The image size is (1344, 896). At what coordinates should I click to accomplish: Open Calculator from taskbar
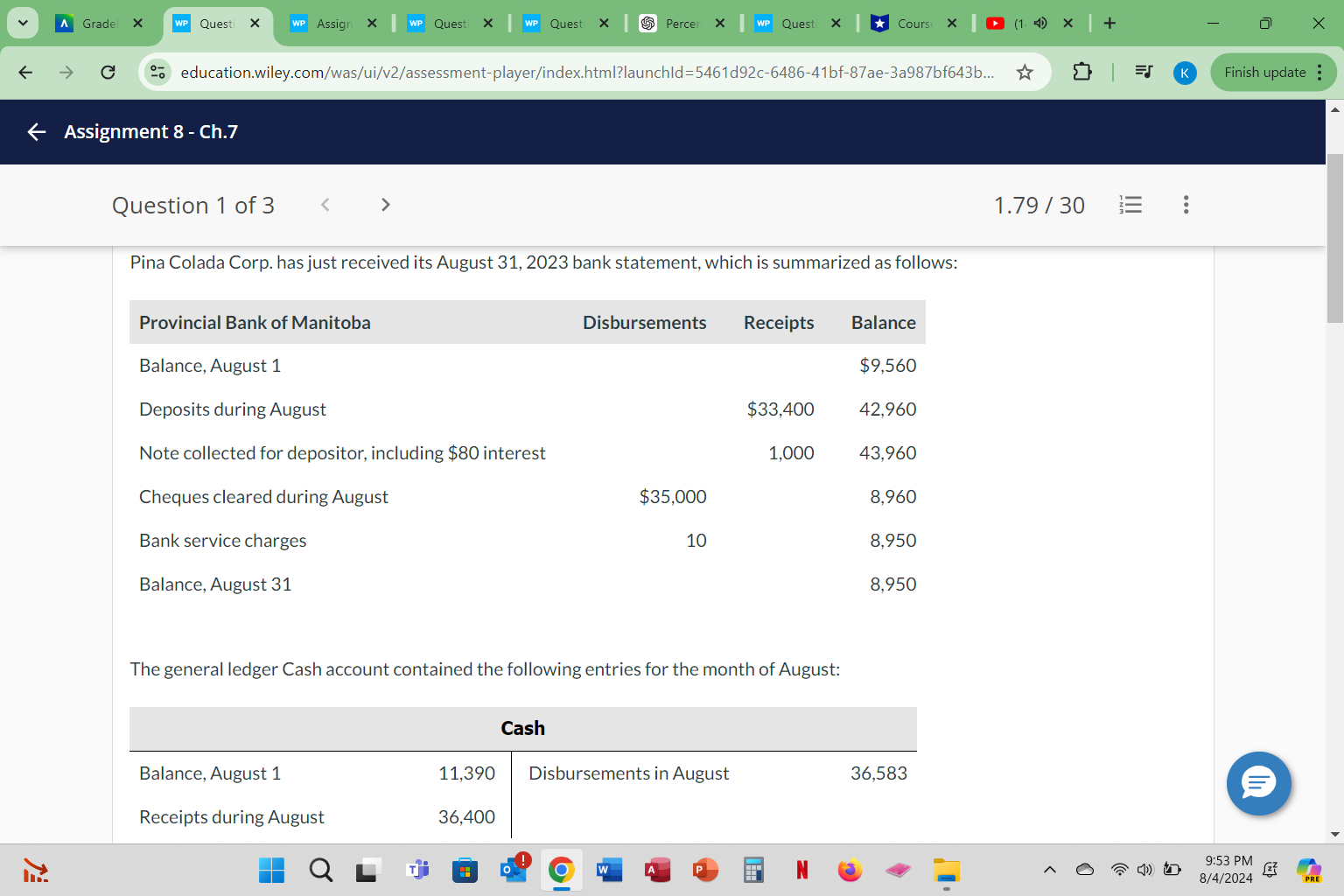(x=752, y=870)
